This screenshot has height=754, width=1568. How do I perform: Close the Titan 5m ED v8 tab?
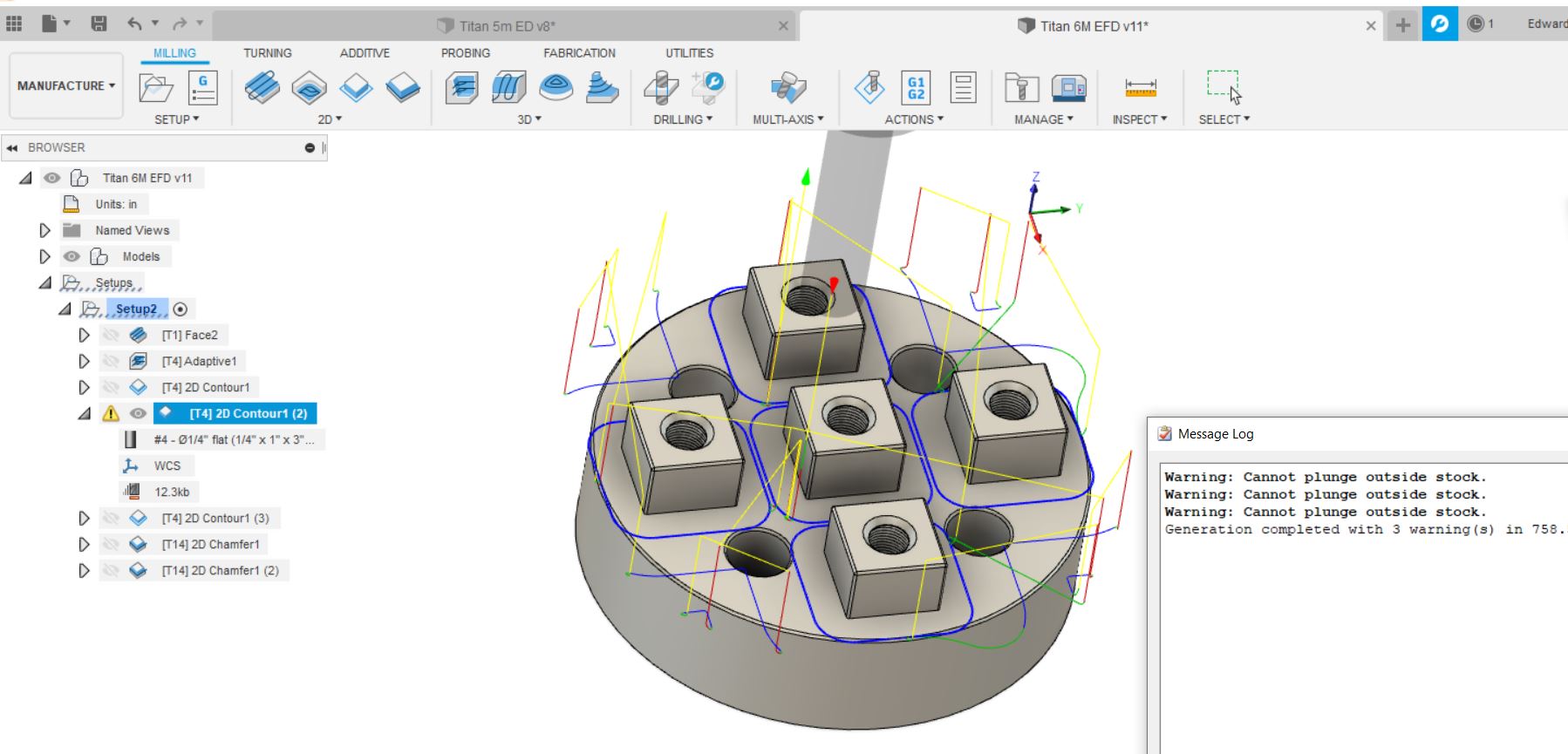783,26
